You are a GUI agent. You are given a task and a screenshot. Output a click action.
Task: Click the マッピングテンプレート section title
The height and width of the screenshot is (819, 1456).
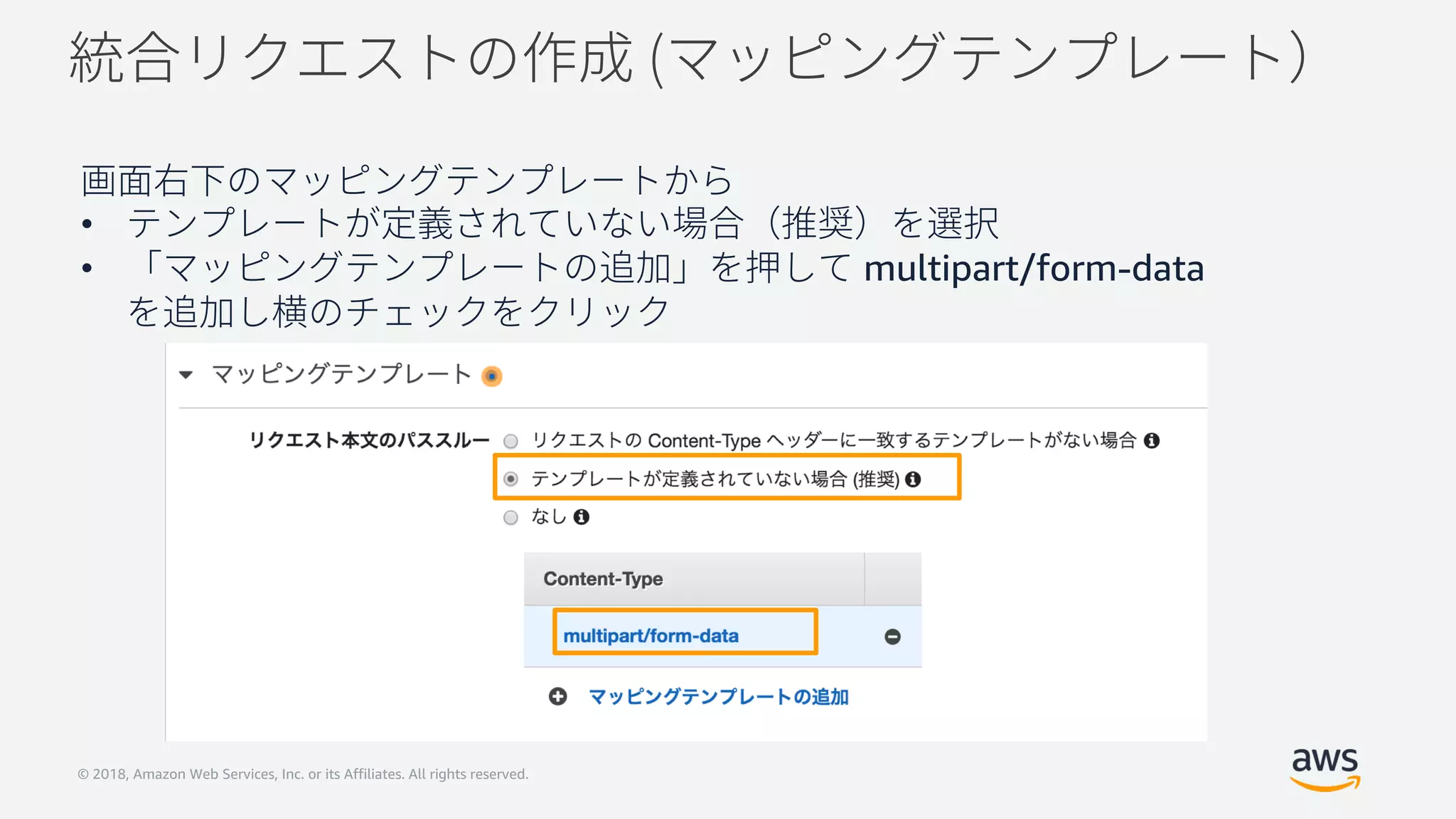pos(341,375)
